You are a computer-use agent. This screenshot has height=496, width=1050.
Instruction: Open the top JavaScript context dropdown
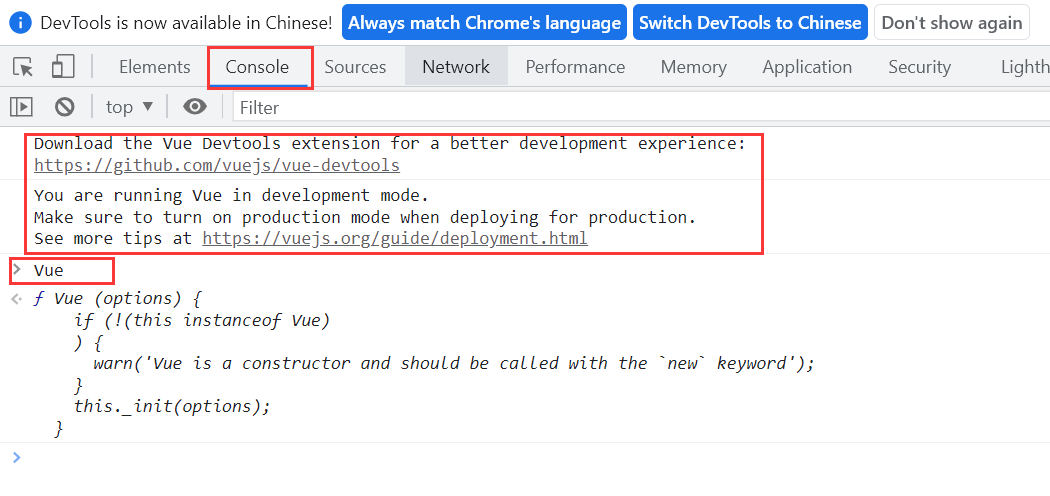coord(129,107)
